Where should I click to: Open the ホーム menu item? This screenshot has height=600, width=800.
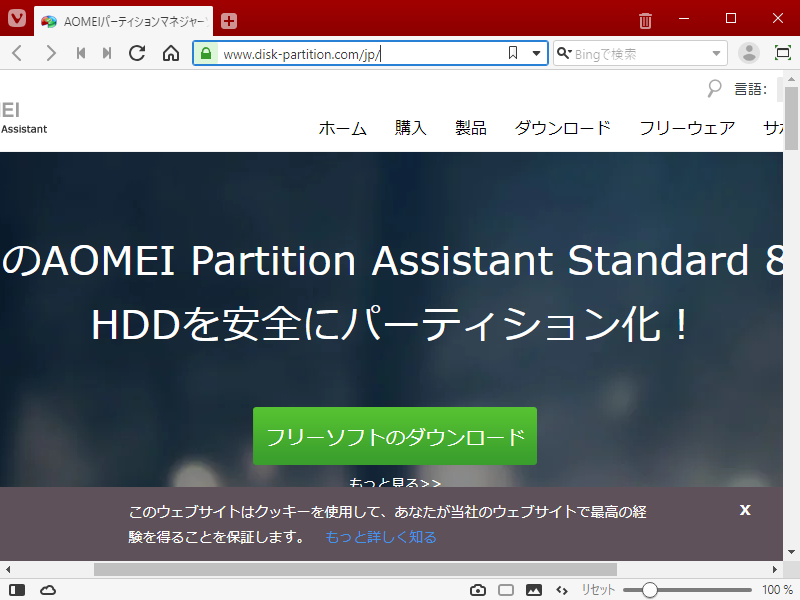pos(342,128)
